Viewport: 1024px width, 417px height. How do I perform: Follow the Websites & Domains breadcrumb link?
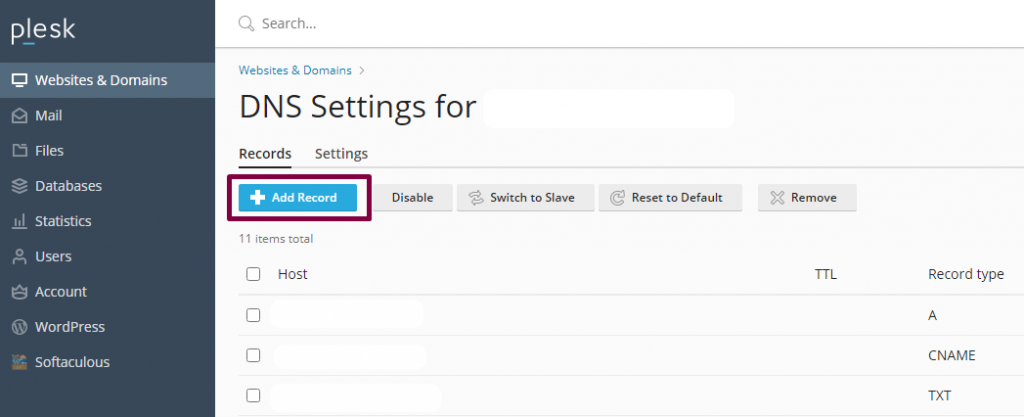[295, 70]
